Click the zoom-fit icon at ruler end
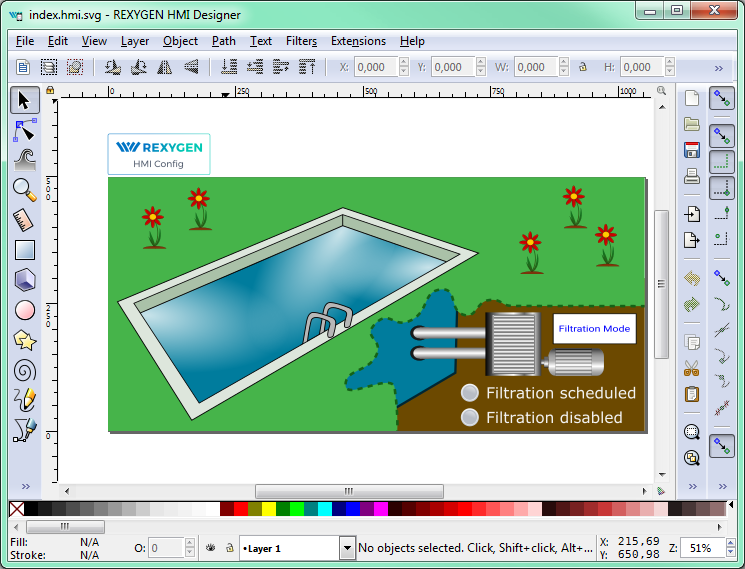Image resolution: width=745 pixels, height=569 pixels. 661,90
